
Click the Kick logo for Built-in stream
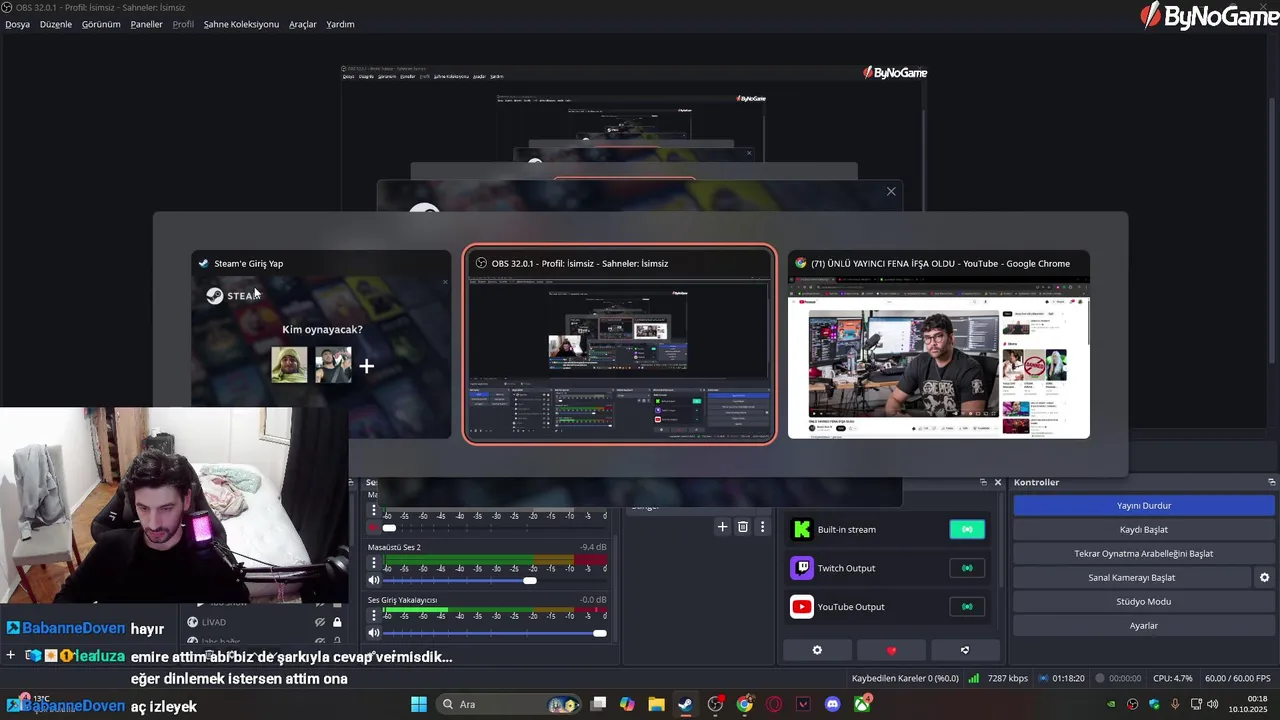tap(802, 529)
